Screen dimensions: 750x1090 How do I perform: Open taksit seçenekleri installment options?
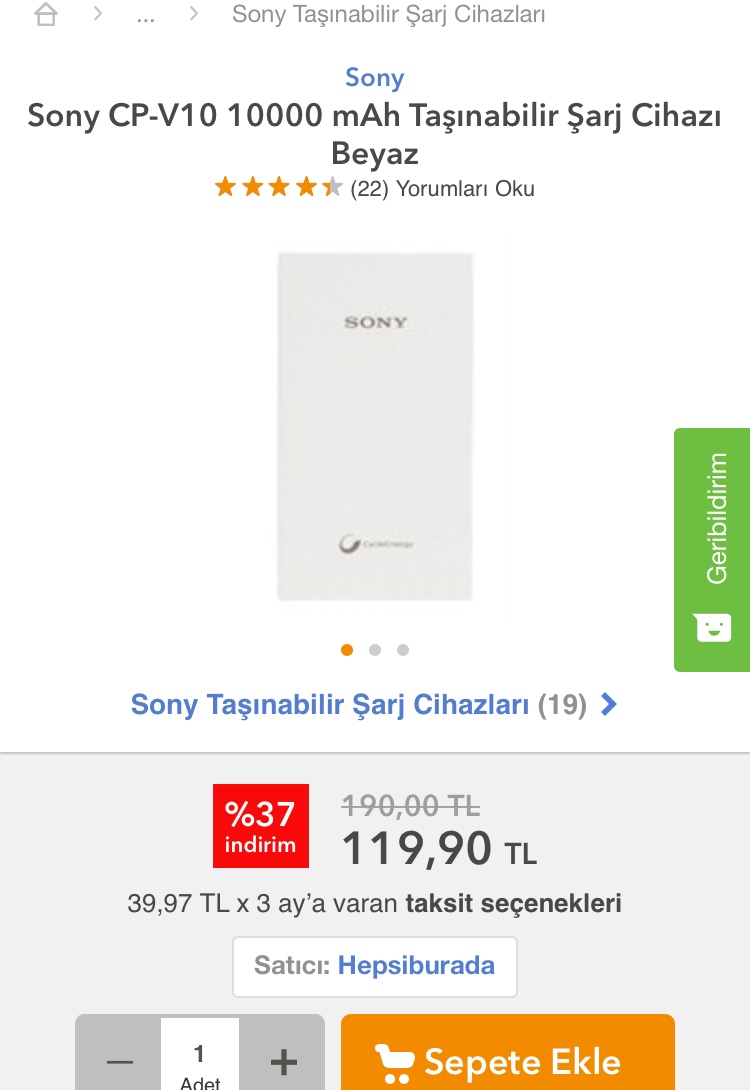513,903
